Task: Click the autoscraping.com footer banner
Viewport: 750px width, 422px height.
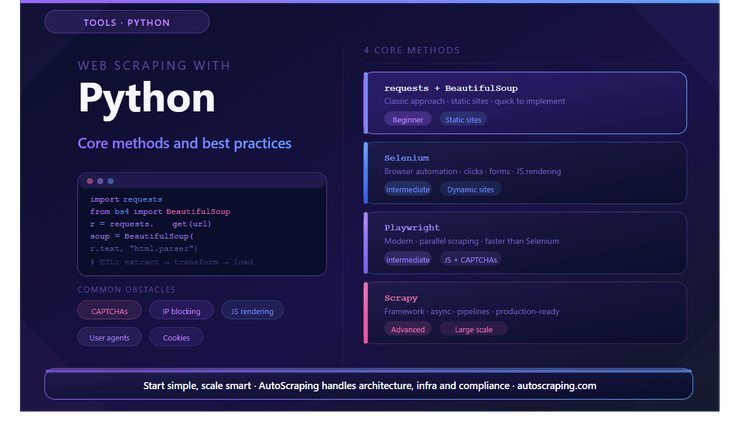Action: point(369,385)
